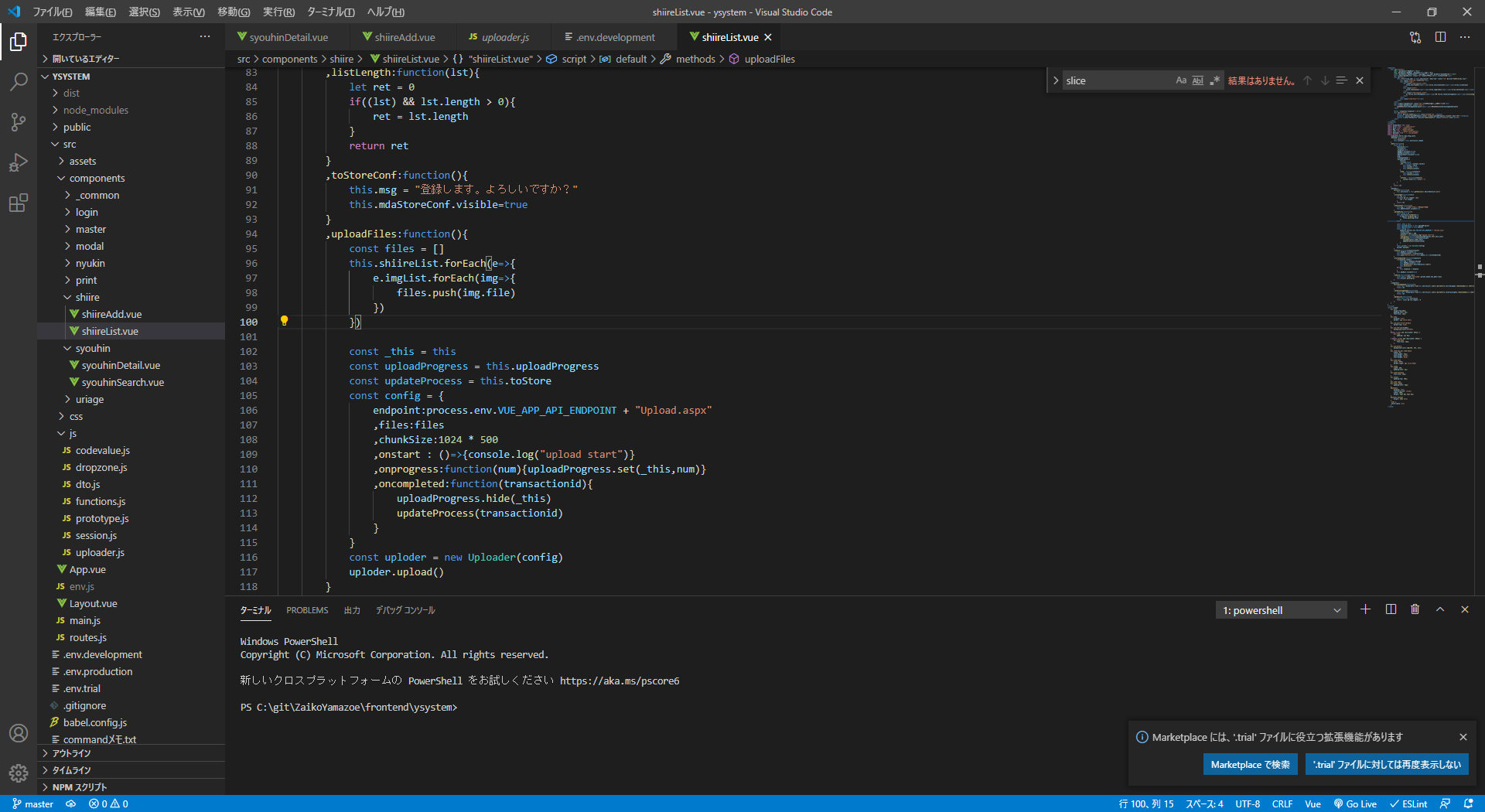1485x812 pixels.
Task: Open the Source Control view
Action: pos(19,122)
